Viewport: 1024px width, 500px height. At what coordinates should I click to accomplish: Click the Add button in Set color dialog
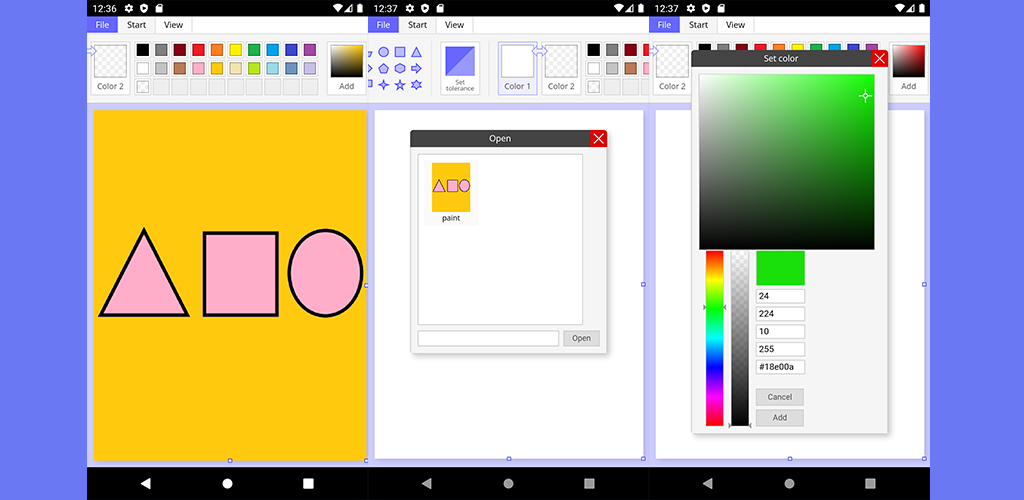pyautogui.click(x=779, y=418)
